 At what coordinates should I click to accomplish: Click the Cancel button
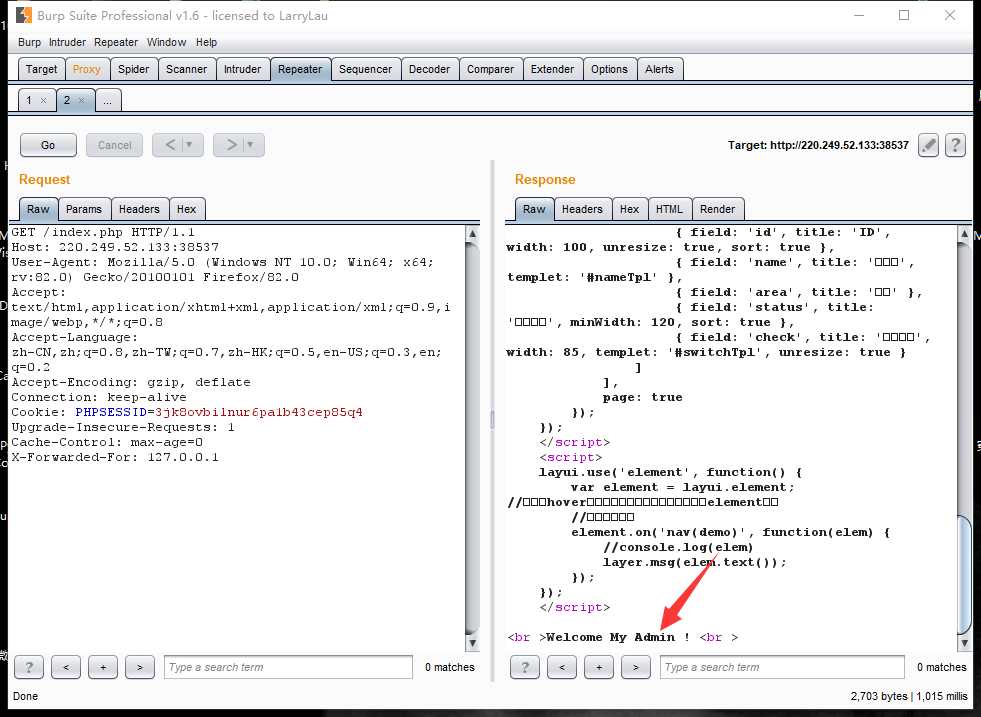pos(114,145)
